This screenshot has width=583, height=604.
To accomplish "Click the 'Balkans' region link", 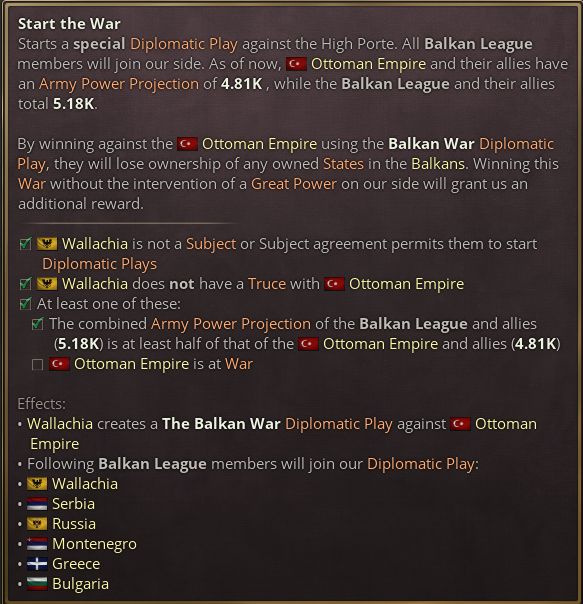I will pyautogui.click(x=437, y=164).
